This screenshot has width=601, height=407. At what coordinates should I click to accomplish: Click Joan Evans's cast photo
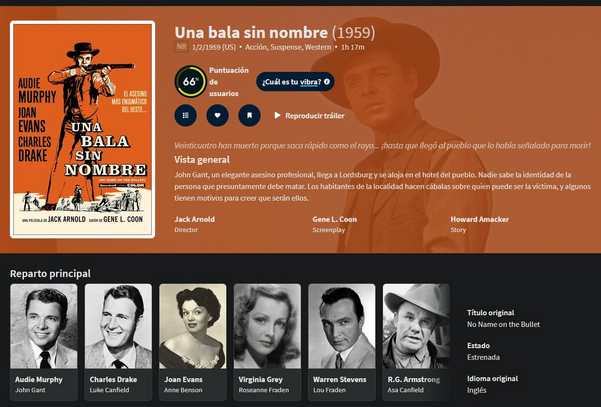click(x=192, y=326)
